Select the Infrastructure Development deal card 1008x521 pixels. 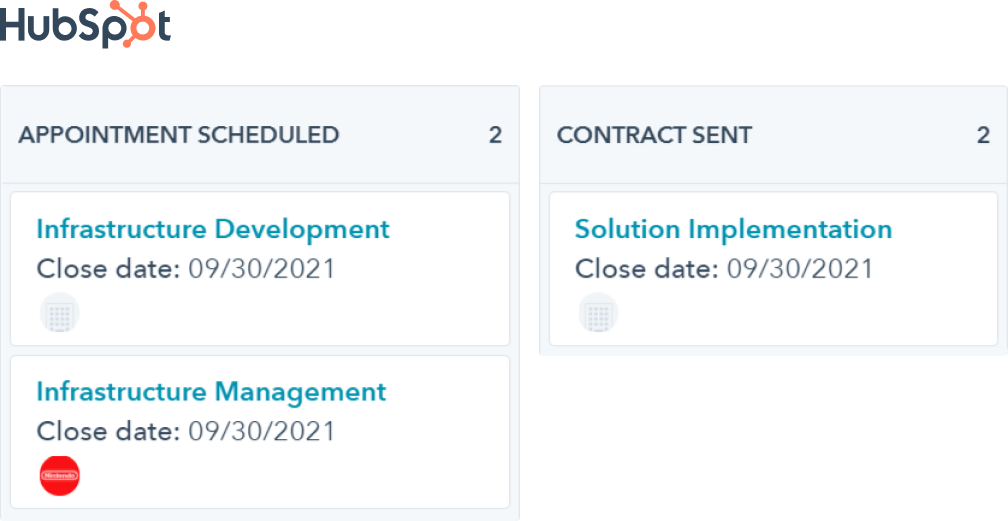[260, 268]
